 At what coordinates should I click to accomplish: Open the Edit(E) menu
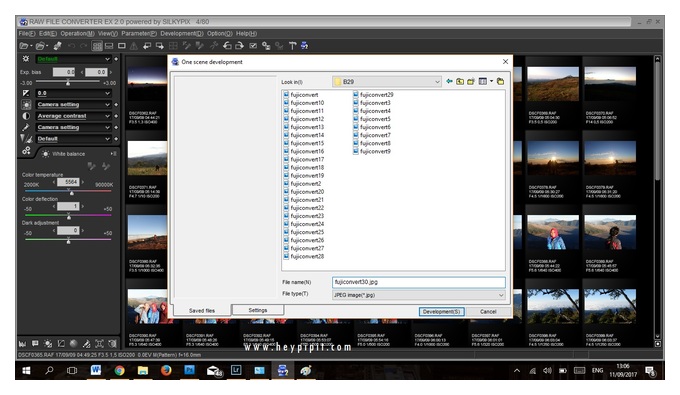coord(48,33)
